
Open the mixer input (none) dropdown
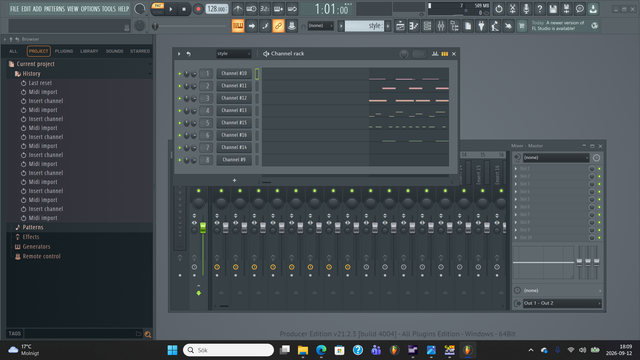click(x=556, y=158)
